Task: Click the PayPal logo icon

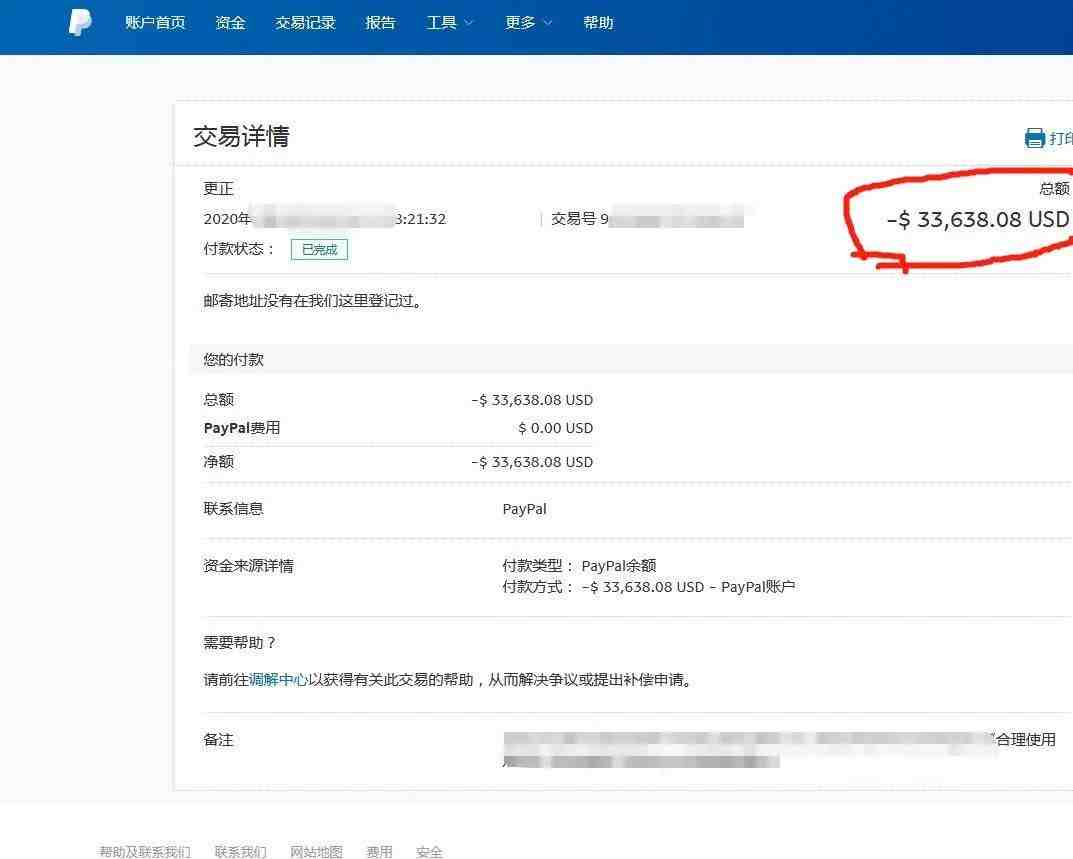Action: 80,22
